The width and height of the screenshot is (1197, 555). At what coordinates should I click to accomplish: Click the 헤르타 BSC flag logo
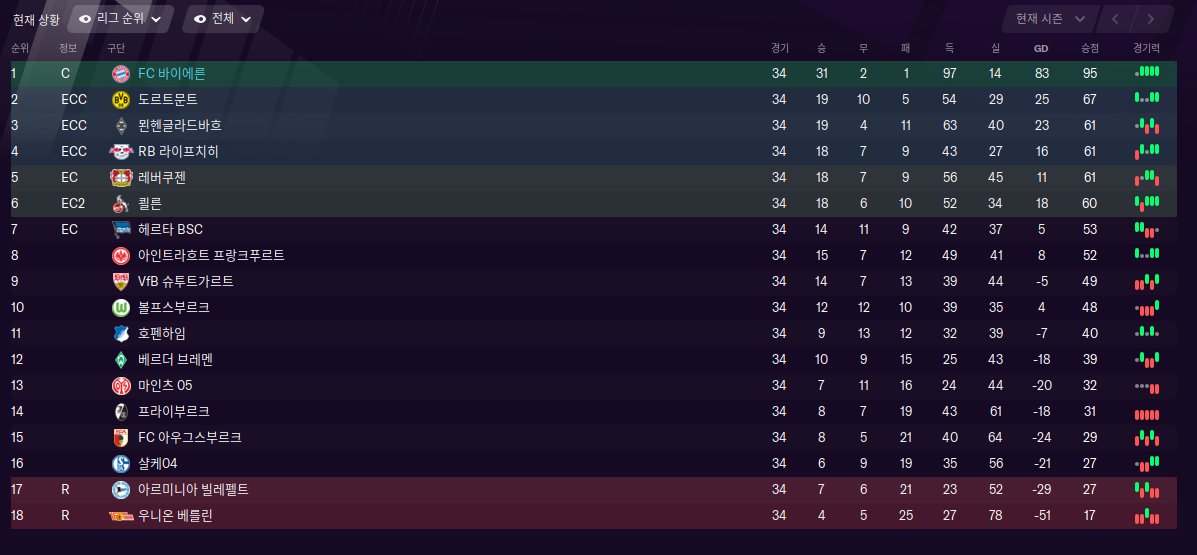(121, 229)
